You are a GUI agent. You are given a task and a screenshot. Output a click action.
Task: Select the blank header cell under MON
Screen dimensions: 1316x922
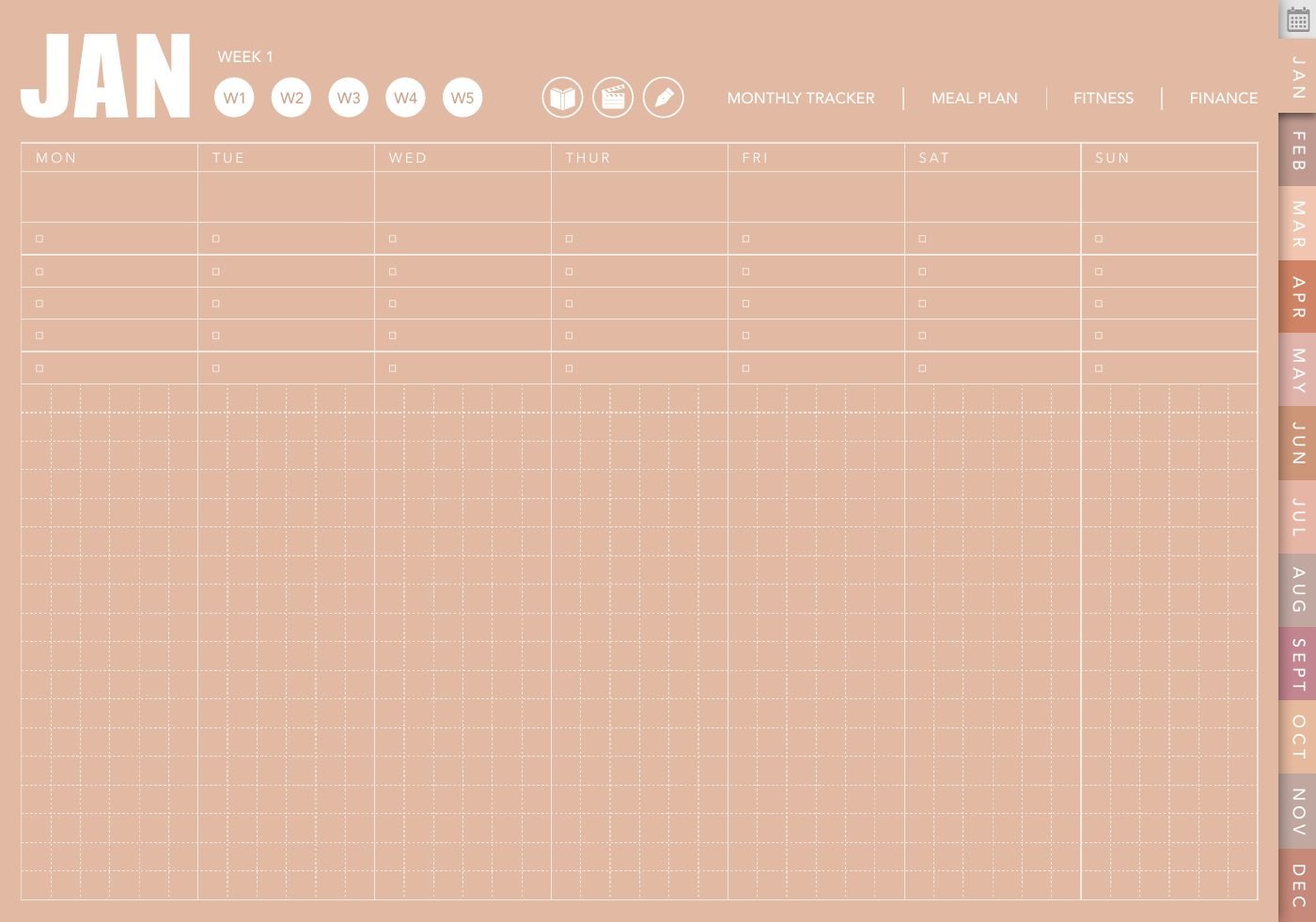[109, 196]
